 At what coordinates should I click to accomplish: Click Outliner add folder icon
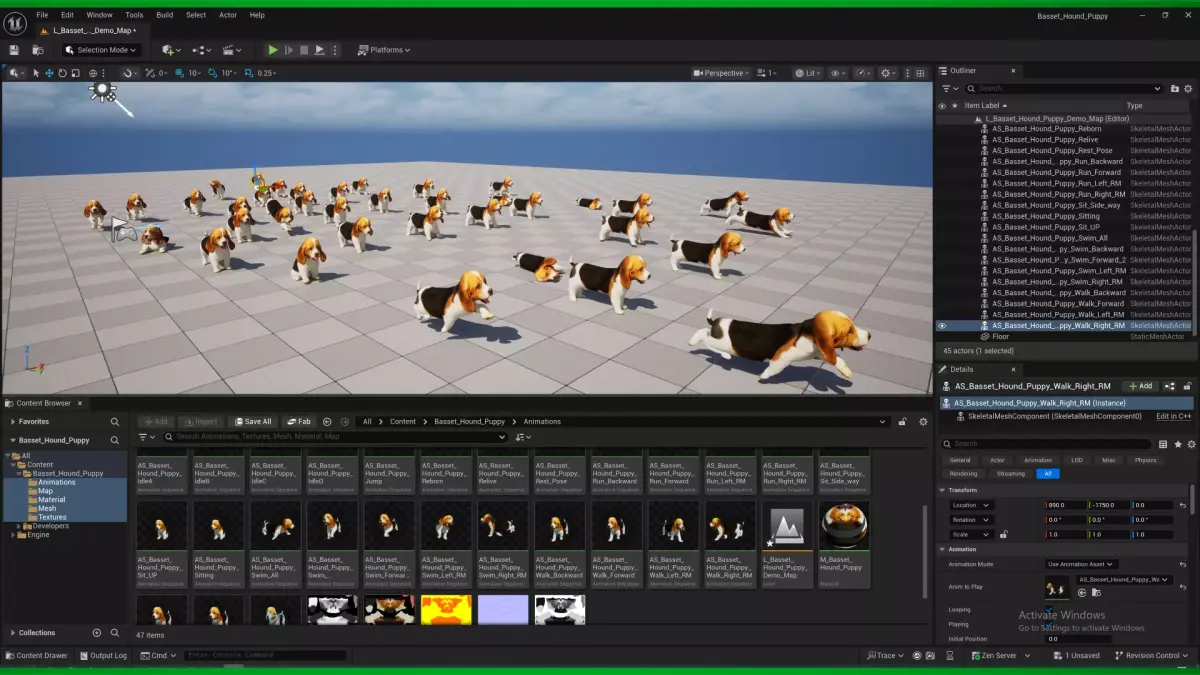1175,88
